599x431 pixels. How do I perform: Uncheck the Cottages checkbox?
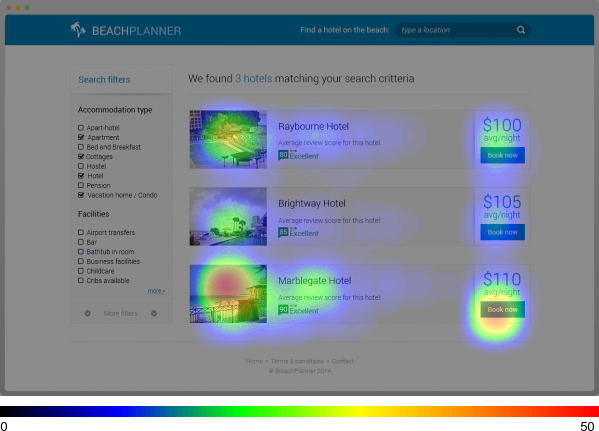point(81,156)
